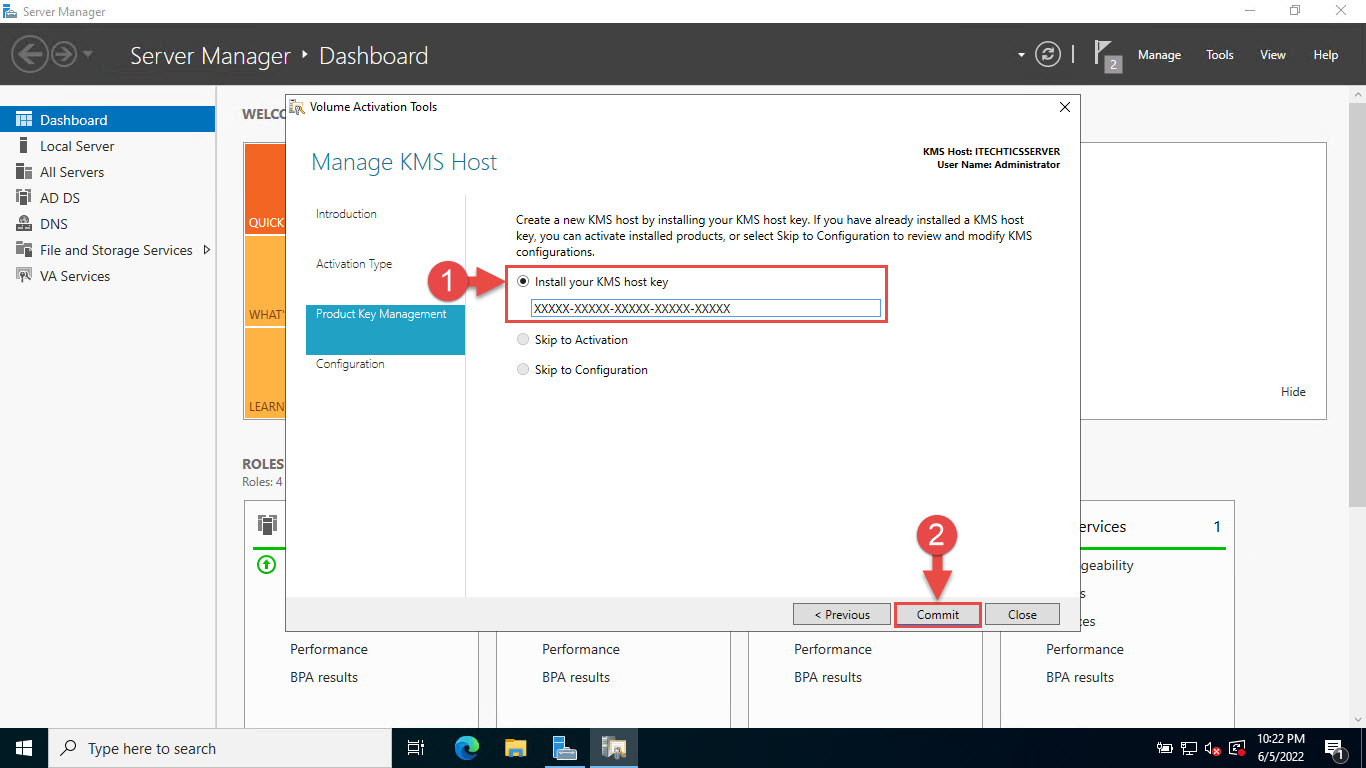Screen dimensions: 1366x768
Task: Click the Hide link on the right
Action: pos(1293,391)
